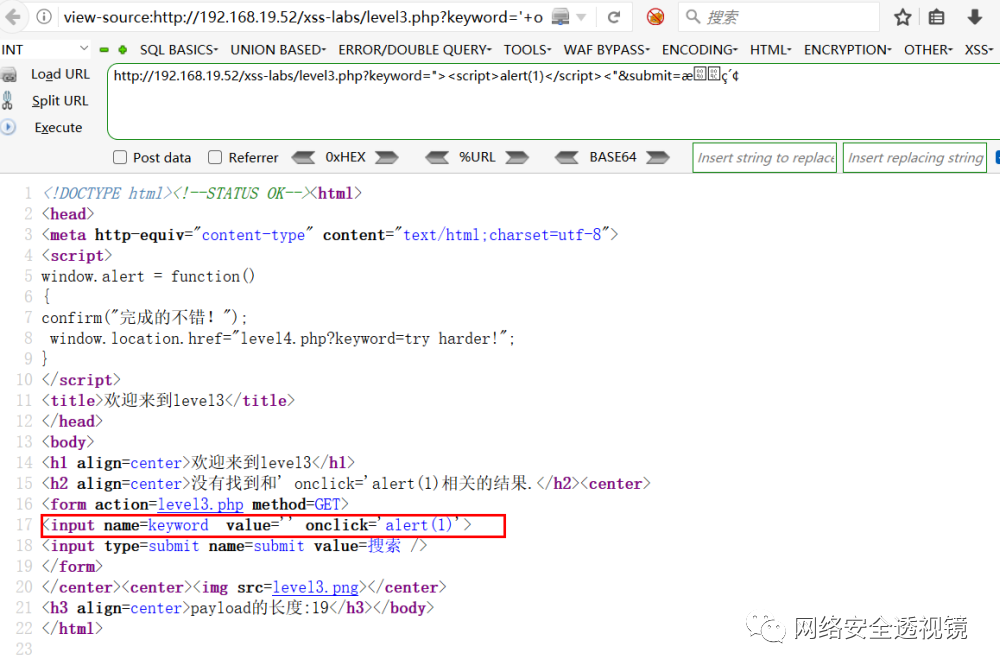Viewport: 1000px width, 672px height.
Task: Encode URL with right %URL arrow
Action: pos(517,157)
